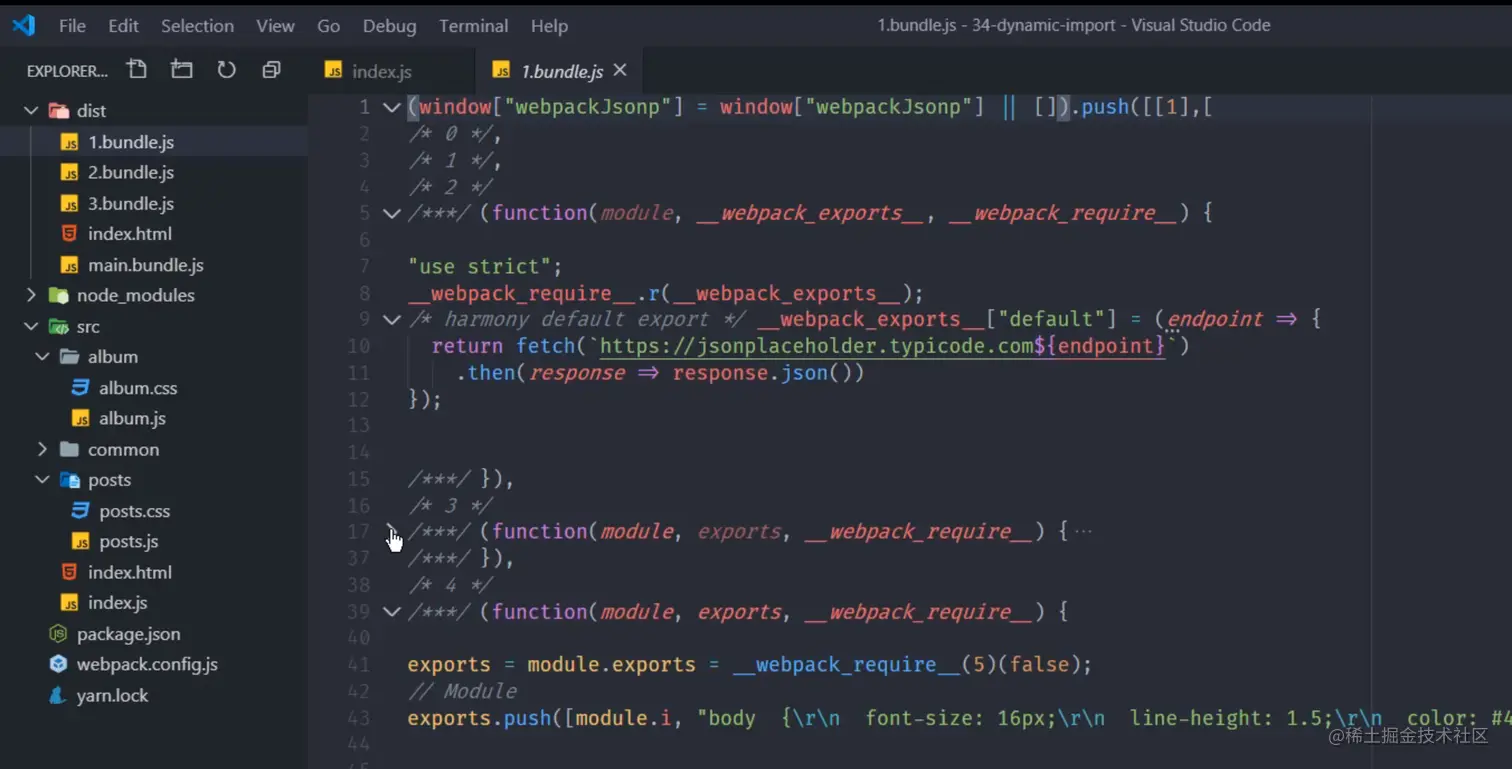Click the JS icon beside album.js

81,419
